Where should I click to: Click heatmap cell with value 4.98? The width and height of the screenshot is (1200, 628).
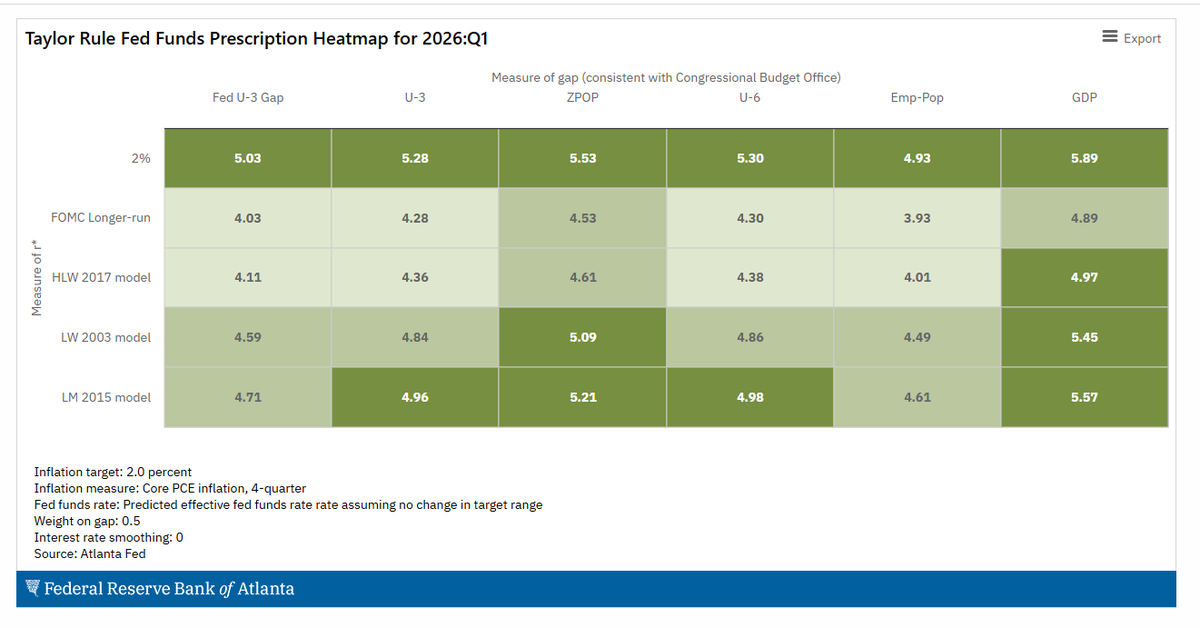coord(750,397)
